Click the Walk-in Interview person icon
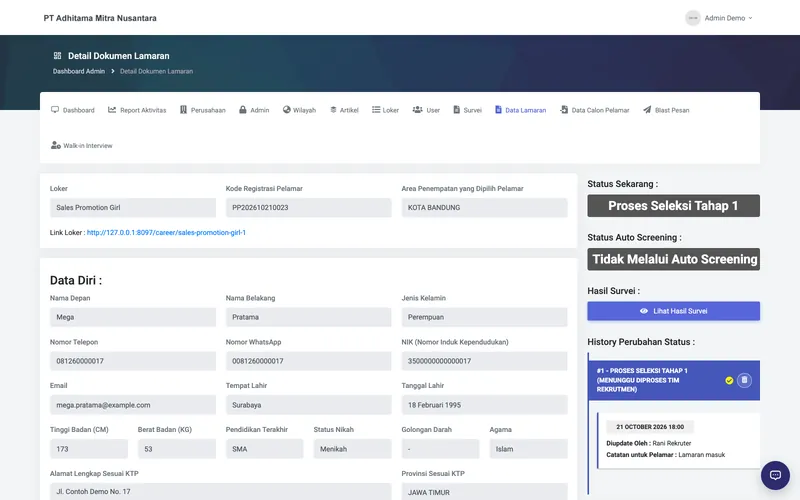800x500 pixels. click(56, 145)
